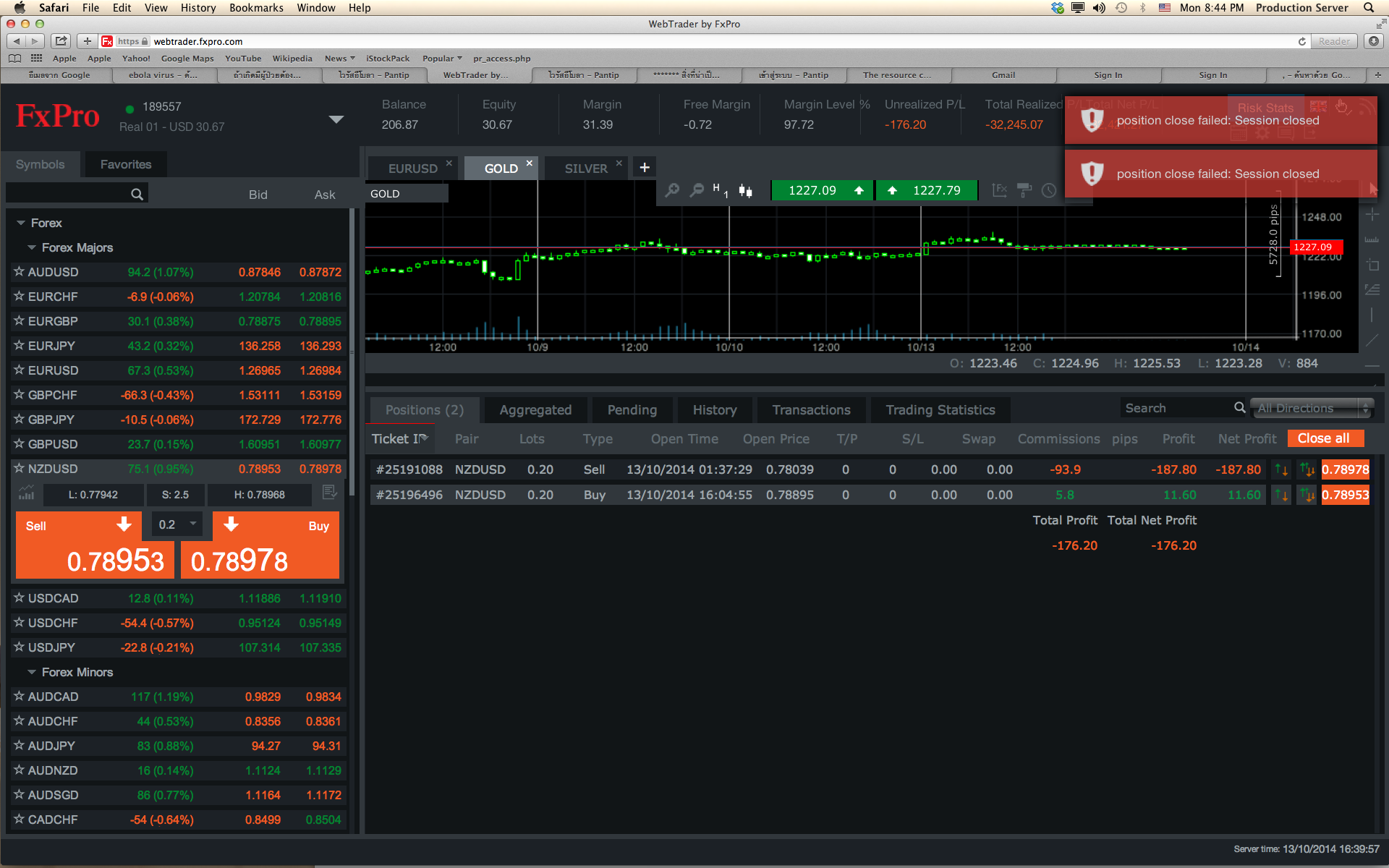The height and width of the screenshot is (868, 1389).
Task: Reverse position #25191088 with arrows icon
Action: click(1281, 470)
